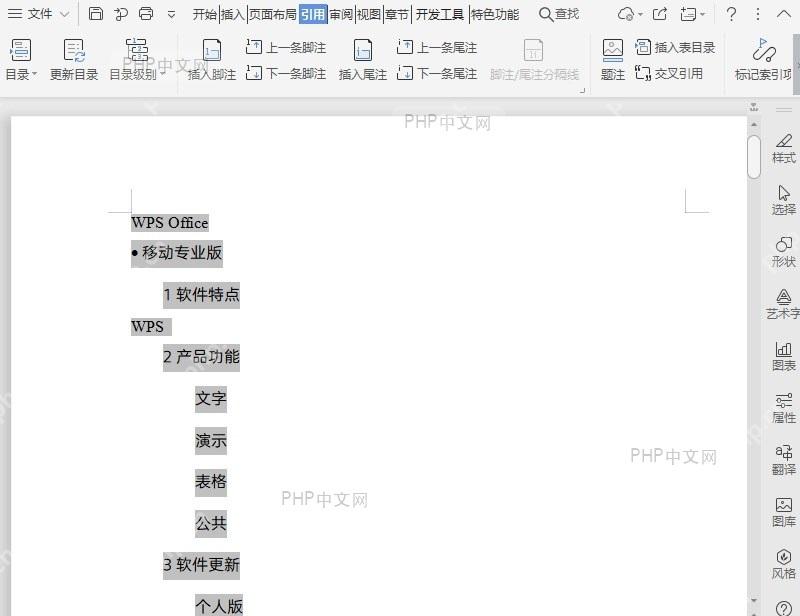
Task: Switch to the 开始 tab
Action: [x=205, y=14]
